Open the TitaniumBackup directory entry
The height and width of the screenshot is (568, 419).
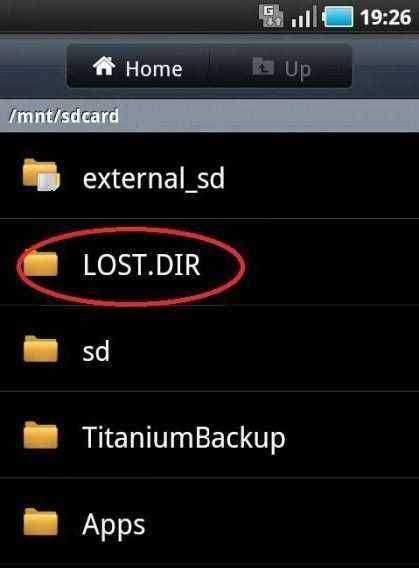coord(209,434)
